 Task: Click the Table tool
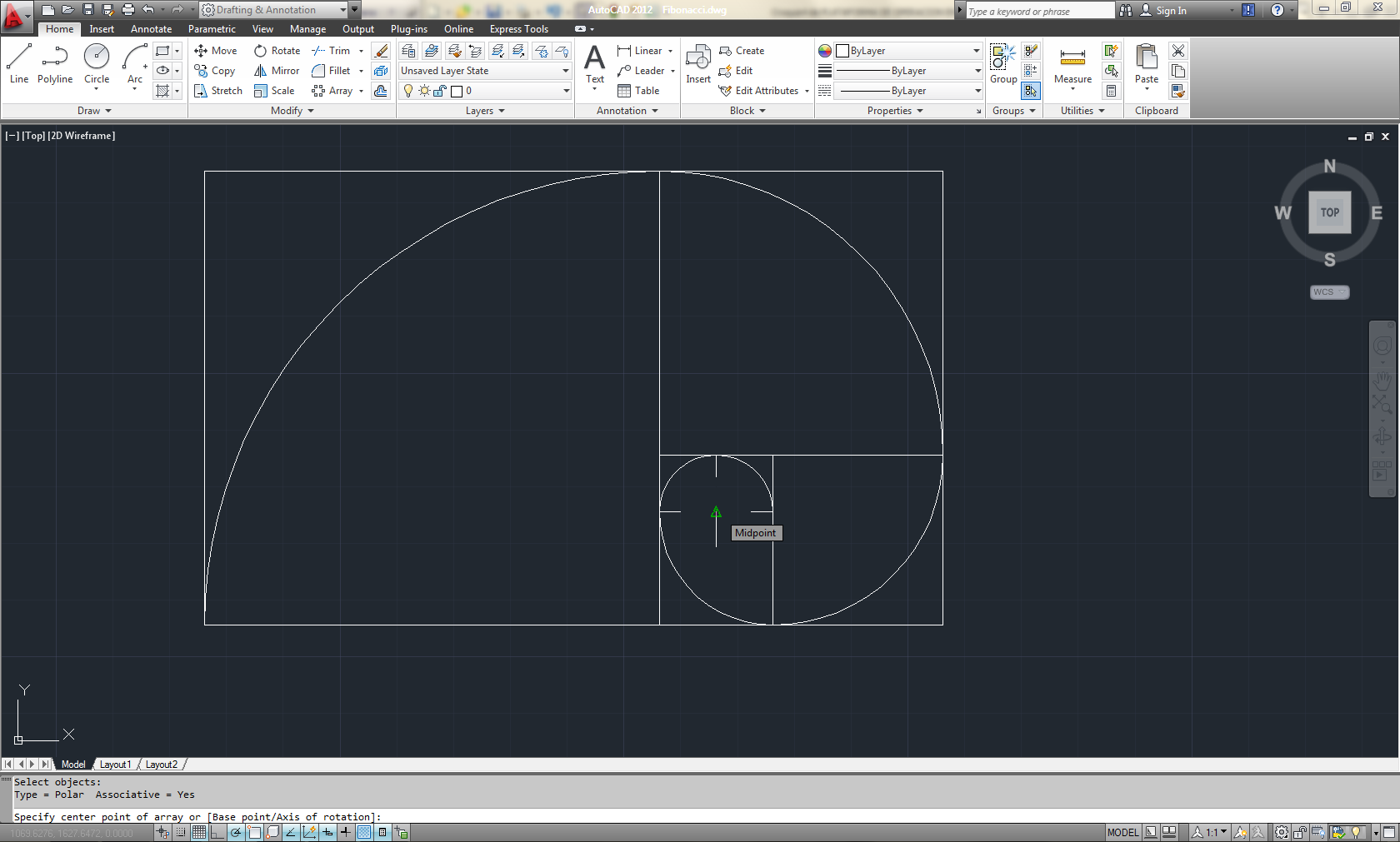(638, 91)
